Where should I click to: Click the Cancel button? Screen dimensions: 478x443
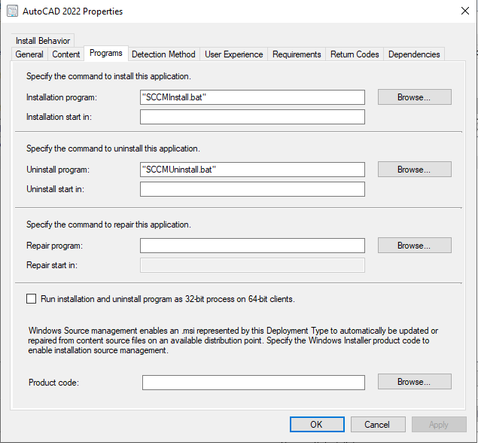tap(378, 424)
